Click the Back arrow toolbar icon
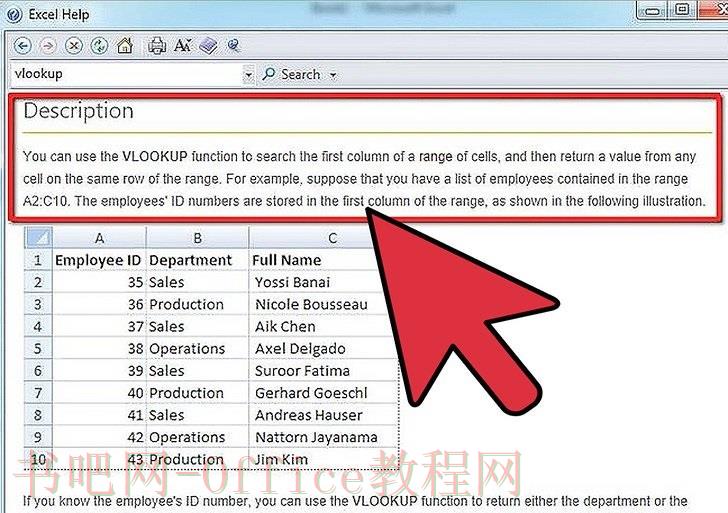The height and width of the screenshot is (513, 728). tap(22, 45)
